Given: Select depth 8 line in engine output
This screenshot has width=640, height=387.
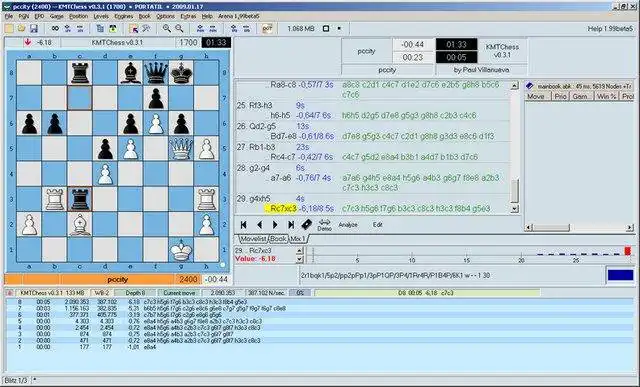Looking at the screenshot, I should tap(320, 302).
